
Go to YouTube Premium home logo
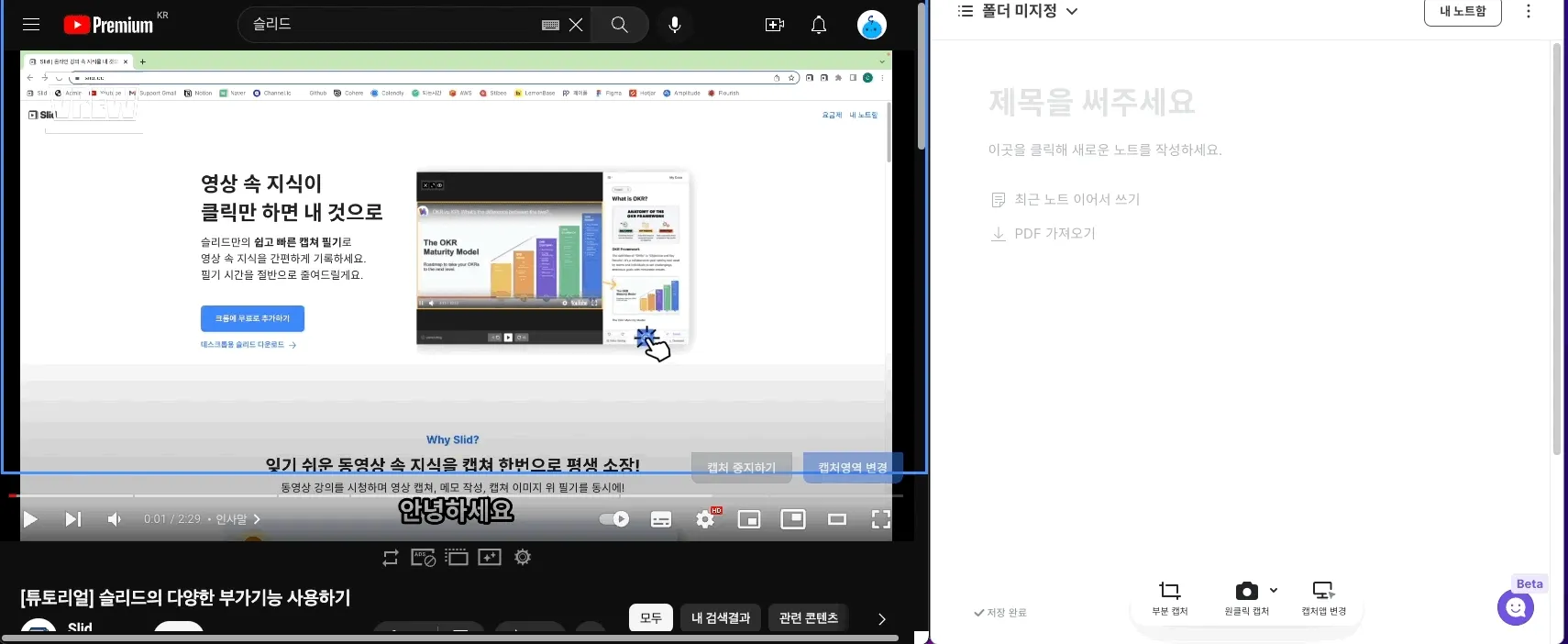108,25
